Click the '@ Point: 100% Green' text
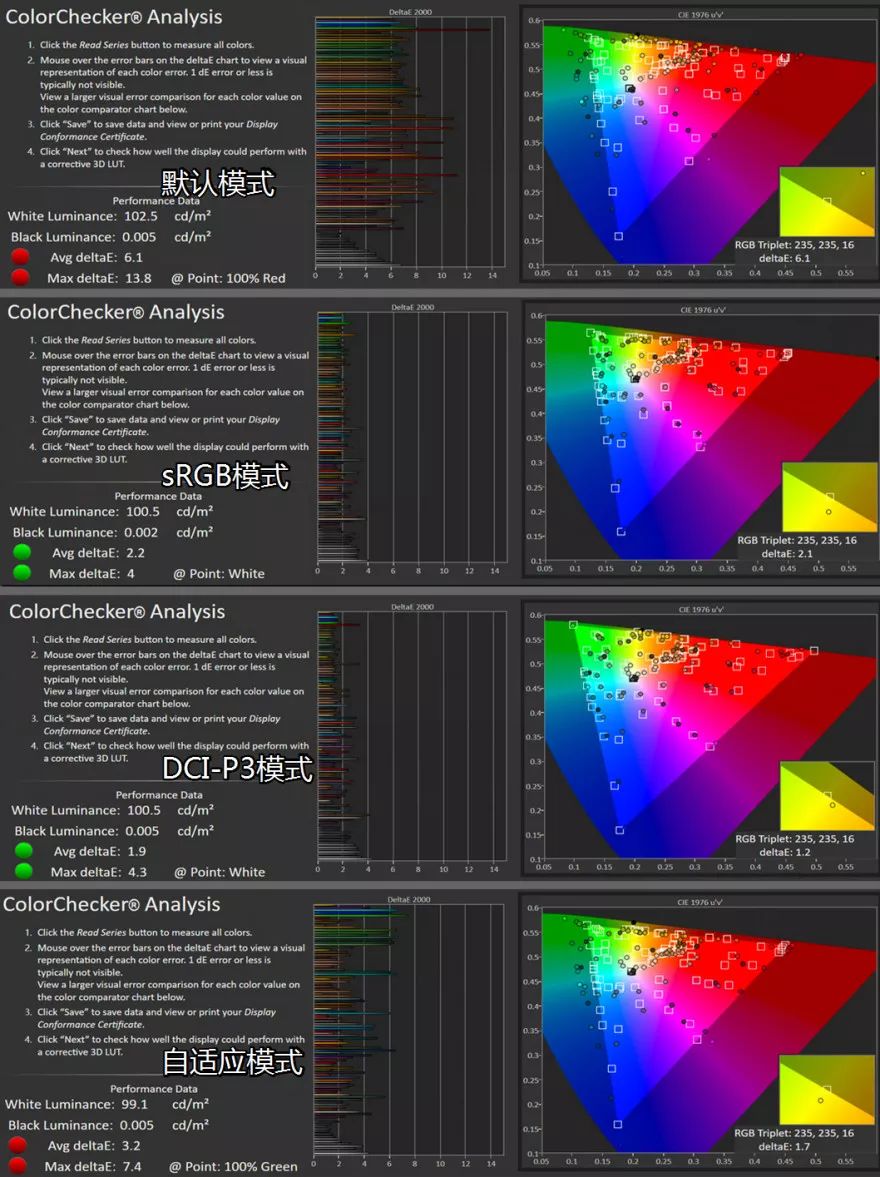Viewport: 880px width, 1177px height. (x=233, y=1166)
